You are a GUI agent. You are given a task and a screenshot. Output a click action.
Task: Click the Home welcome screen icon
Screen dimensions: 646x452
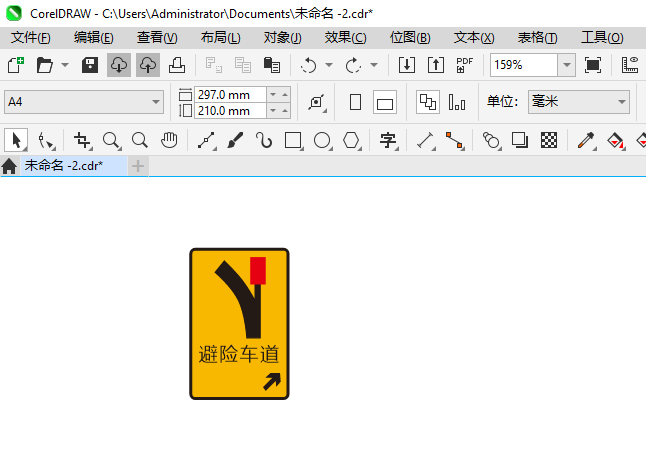coord(9,166)
